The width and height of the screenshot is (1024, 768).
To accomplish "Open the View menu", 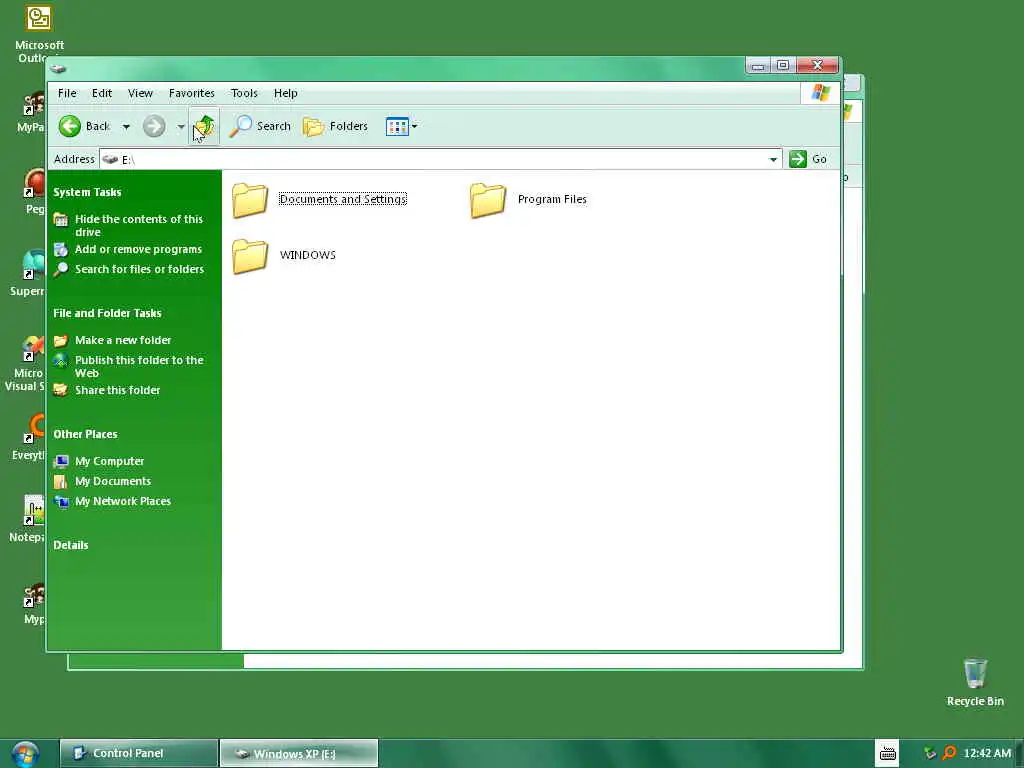I will coord(140,93).
